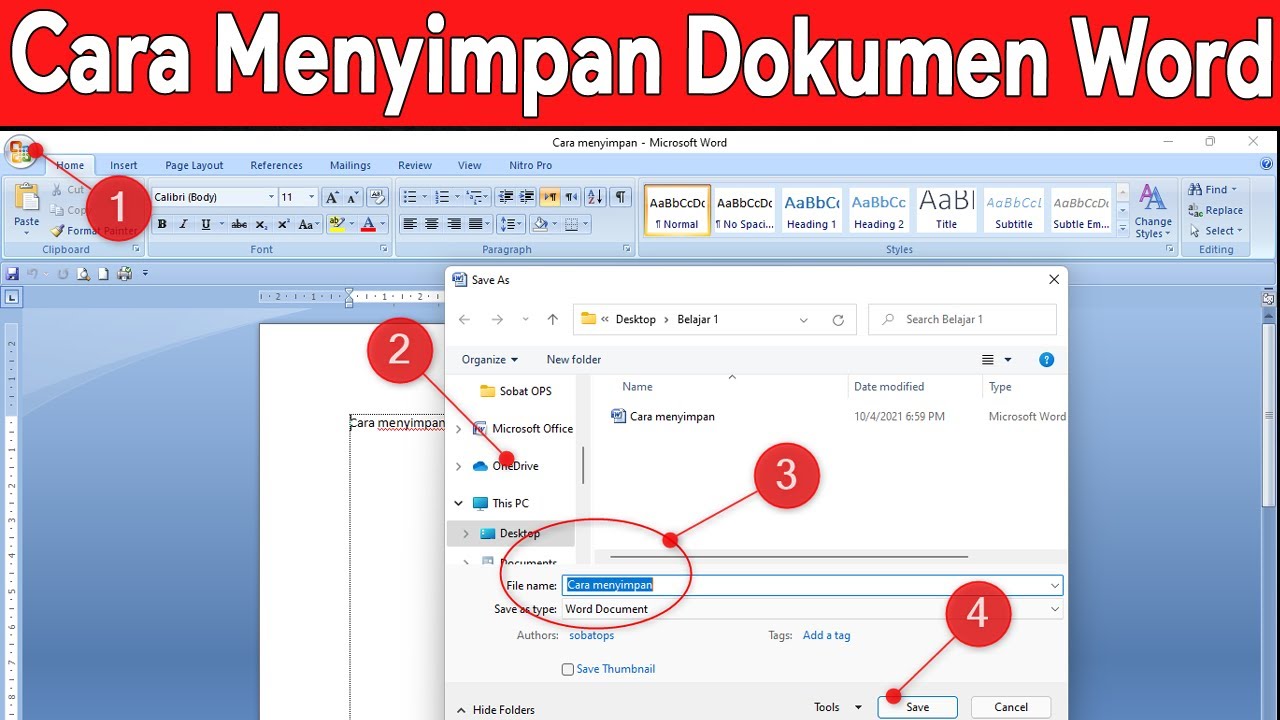The image size is (1280, 720).
Task: Switch to the References tab
Action: 276,165
